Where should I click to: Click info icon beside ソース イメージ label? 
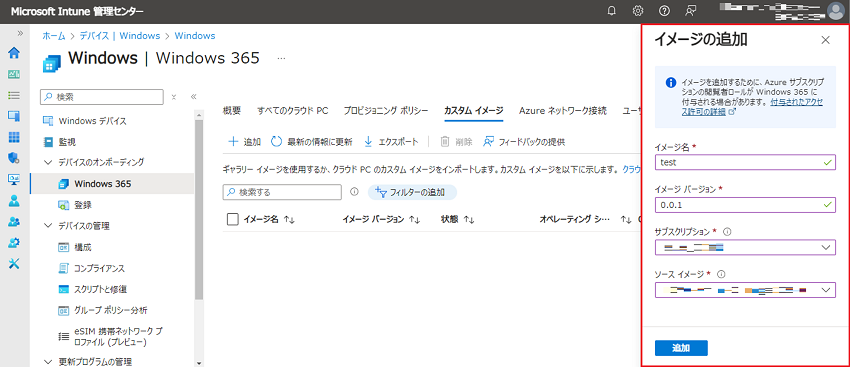722,274
